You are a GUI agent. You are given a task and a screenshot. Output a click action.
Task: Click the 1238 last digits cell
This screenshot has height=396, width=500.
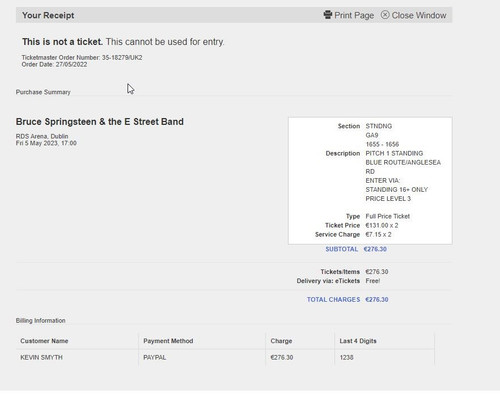[347, 357]
